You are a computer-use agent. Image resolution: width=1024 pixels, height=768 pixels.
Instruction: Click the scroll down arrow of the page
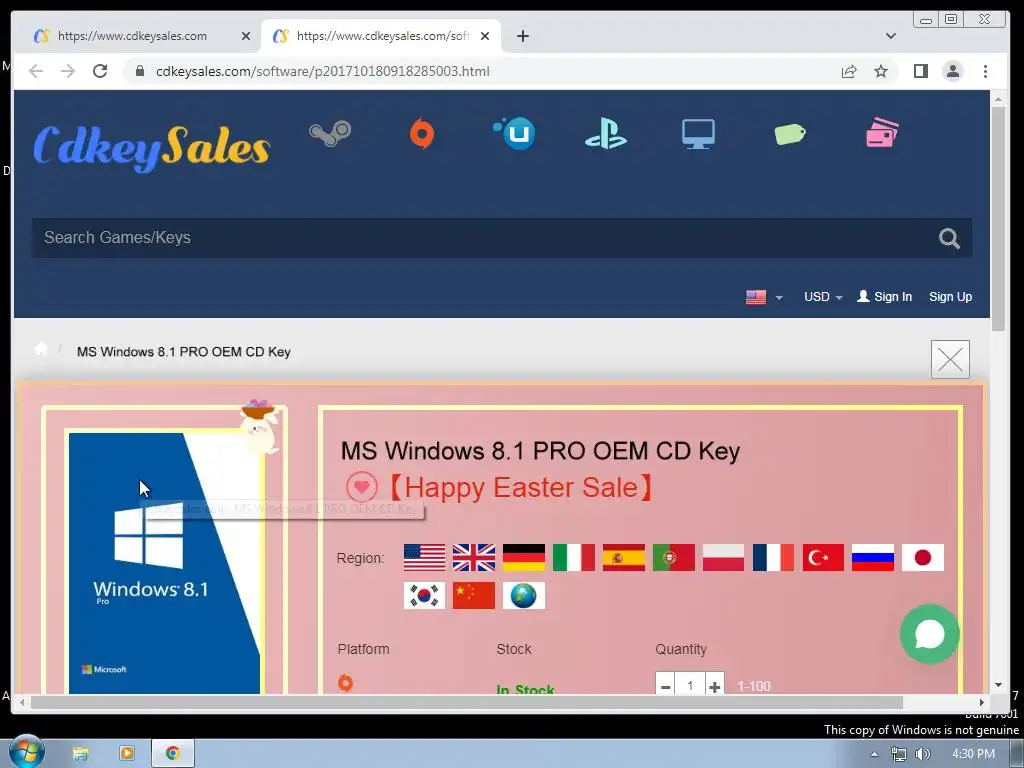998,685
